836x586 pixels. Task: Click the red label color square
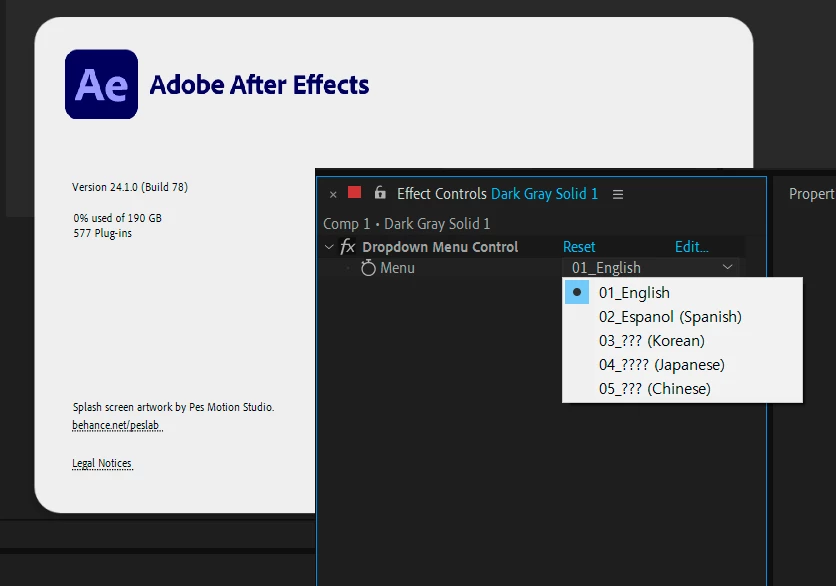(355, 192)
